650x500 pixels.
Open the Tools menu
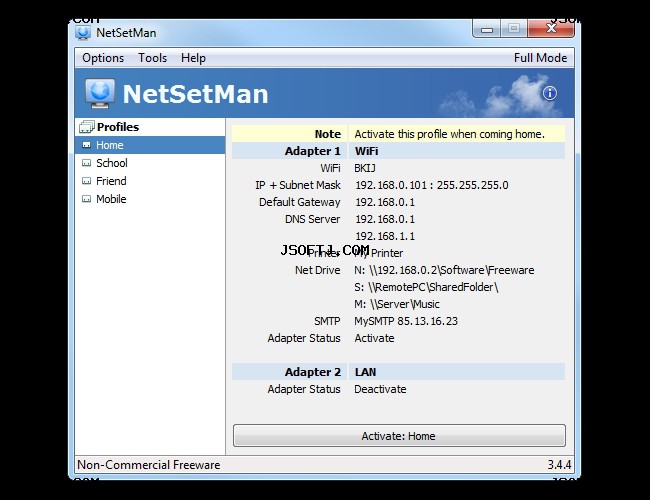click(x=153, y=58)
